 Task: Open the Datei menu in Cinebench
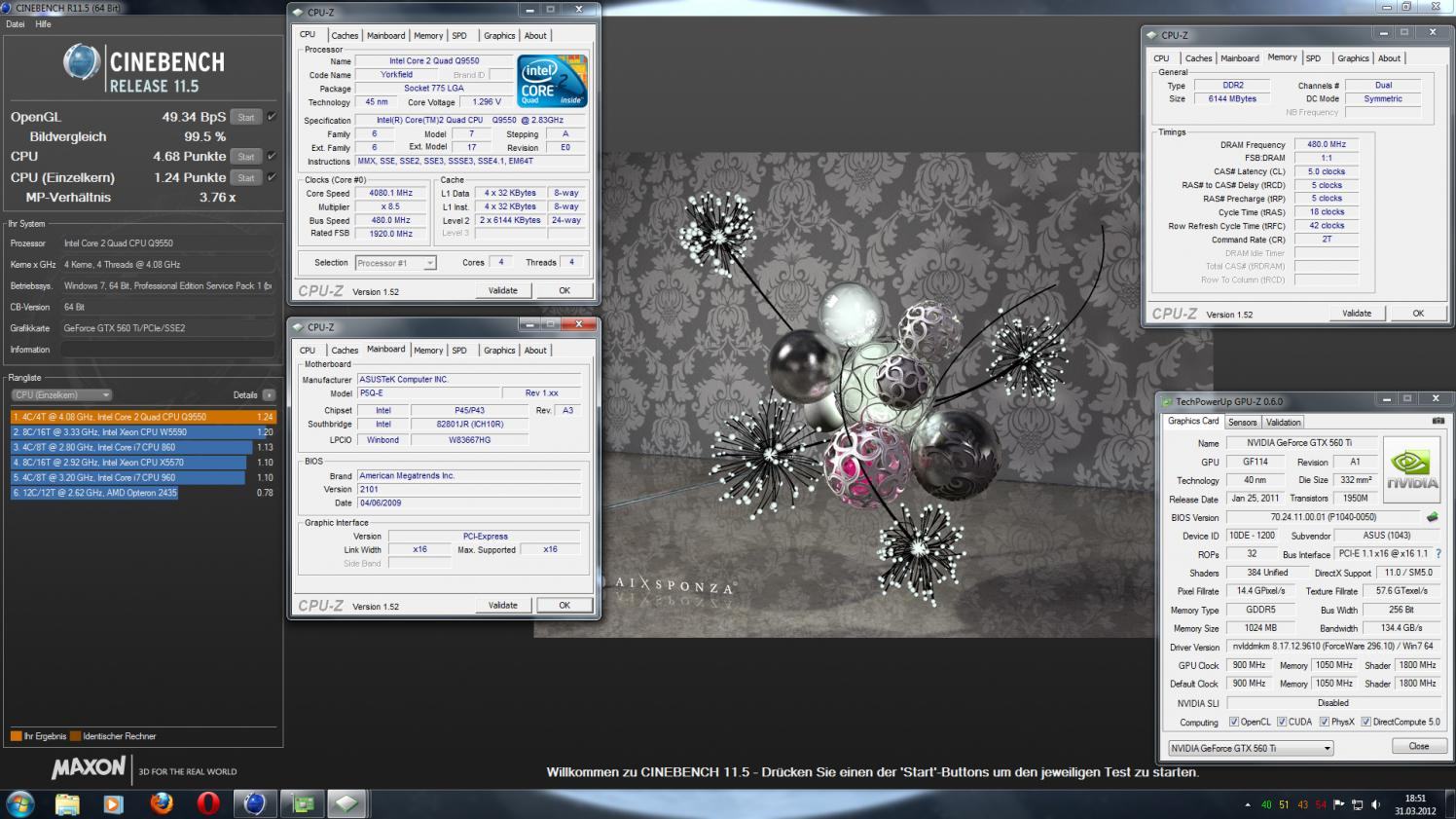click(16, 24)
